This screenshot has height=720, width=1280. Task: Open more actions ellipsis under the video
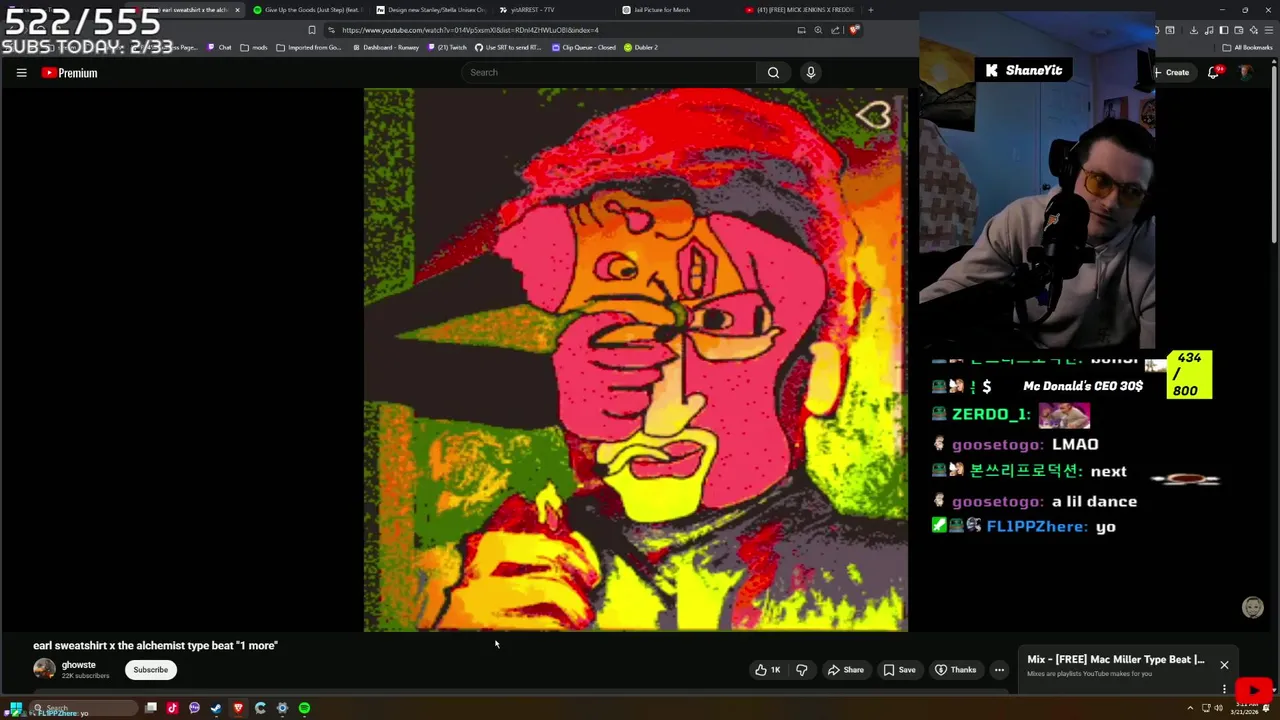tap(999, 670)
